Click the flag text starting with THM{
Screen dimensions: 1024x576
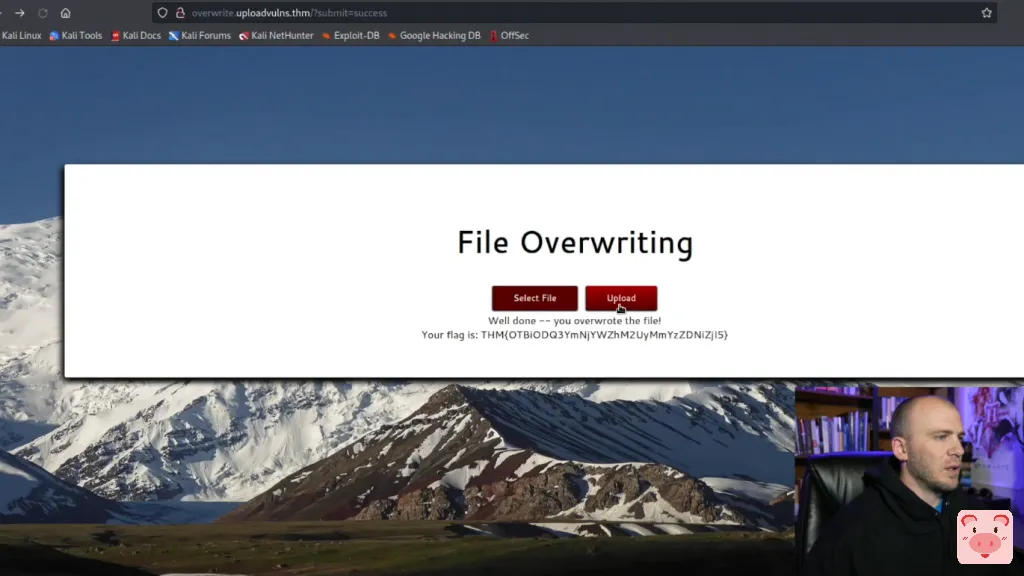click(604, 335)
